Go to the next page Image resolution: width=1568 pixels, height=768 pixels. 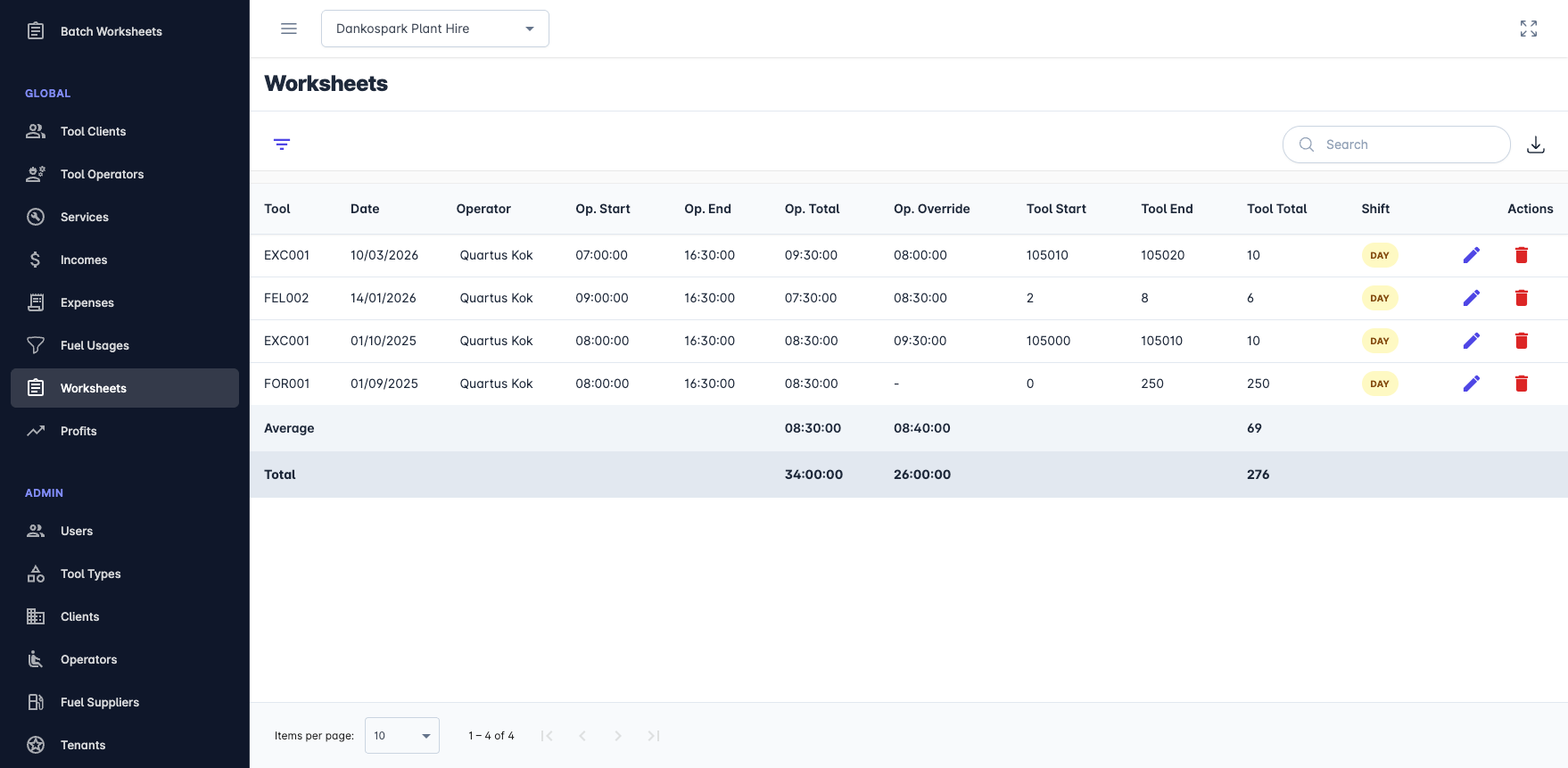[618, 736]
